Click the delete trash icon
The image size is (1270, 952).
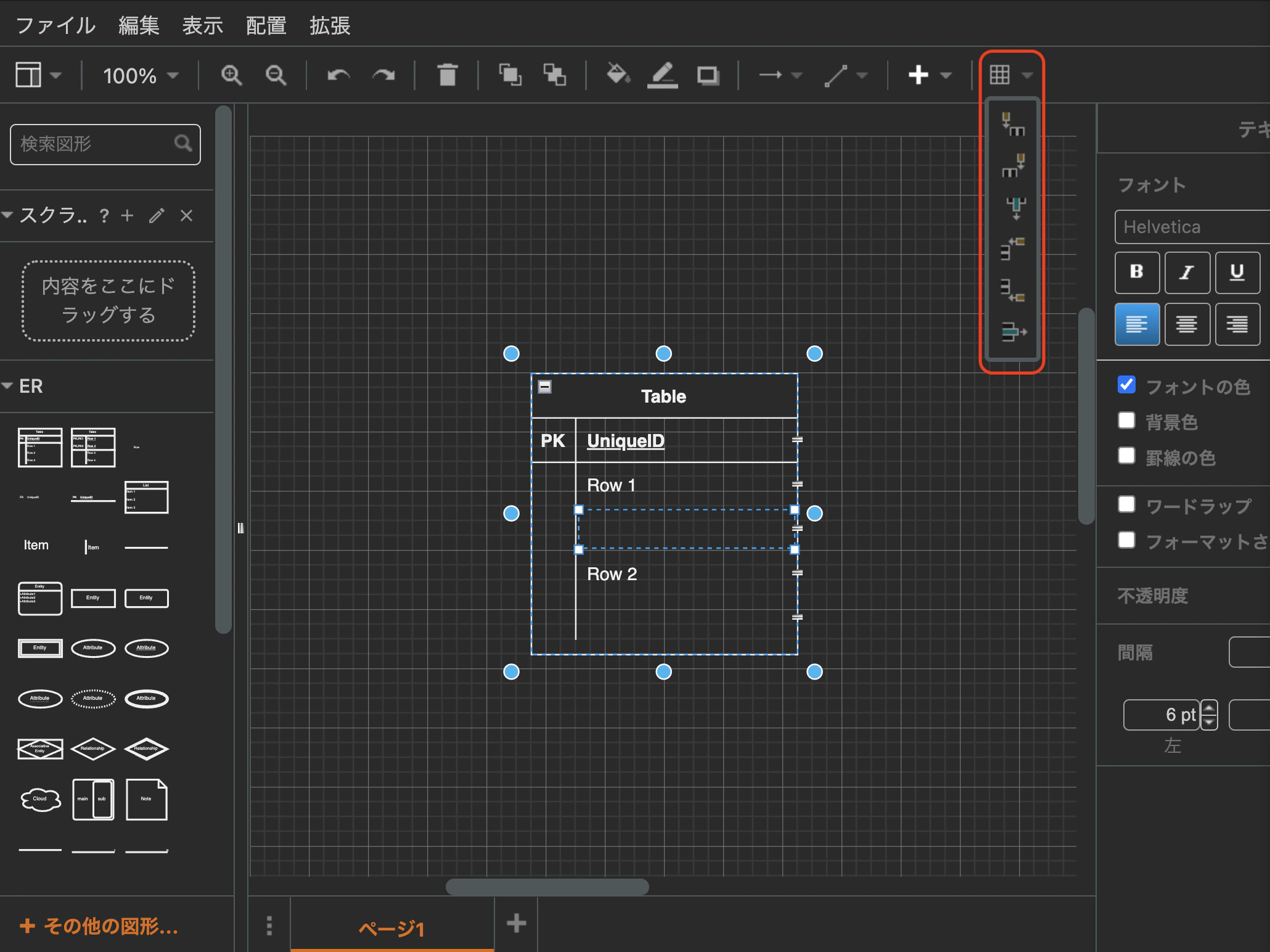click(447, 75)
